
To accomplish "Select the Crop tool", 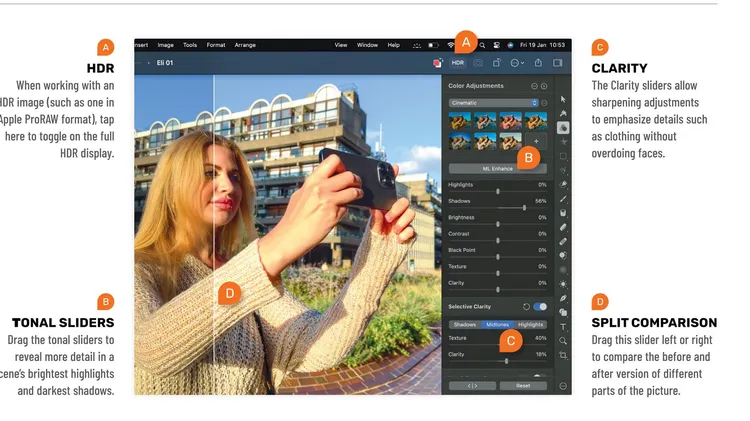I will 563,355.
